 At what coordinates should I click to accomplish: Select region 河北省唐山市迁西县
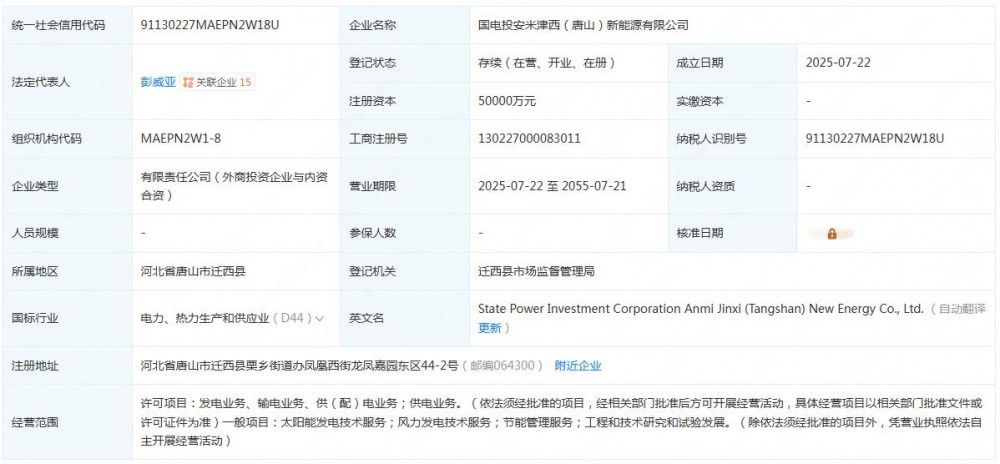click(193, 272)
